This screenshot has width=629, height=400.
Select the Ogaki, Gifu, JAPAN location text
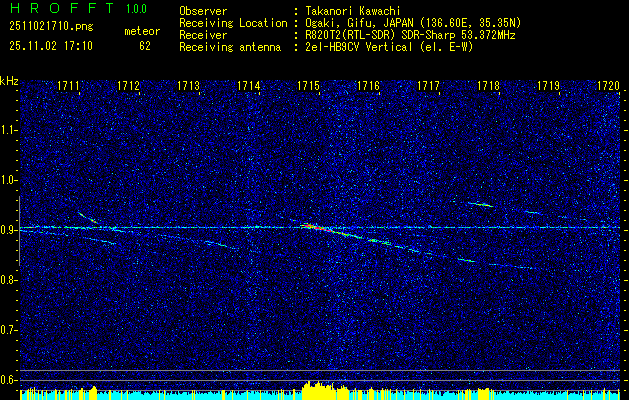(413, 23)
